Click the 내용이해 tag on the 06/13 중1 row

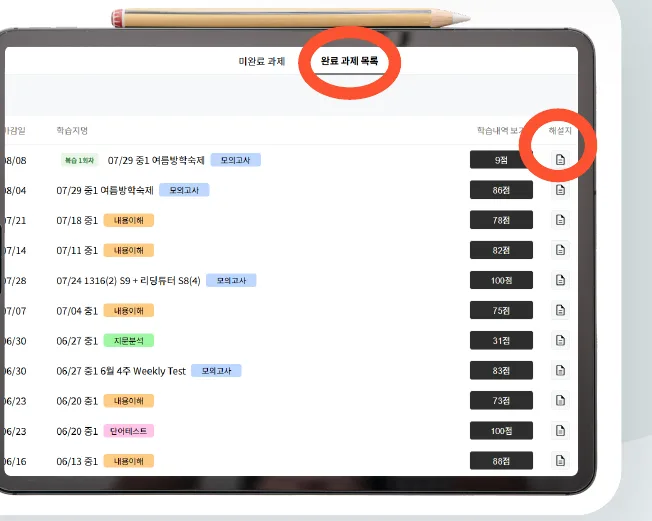(128, 461)
